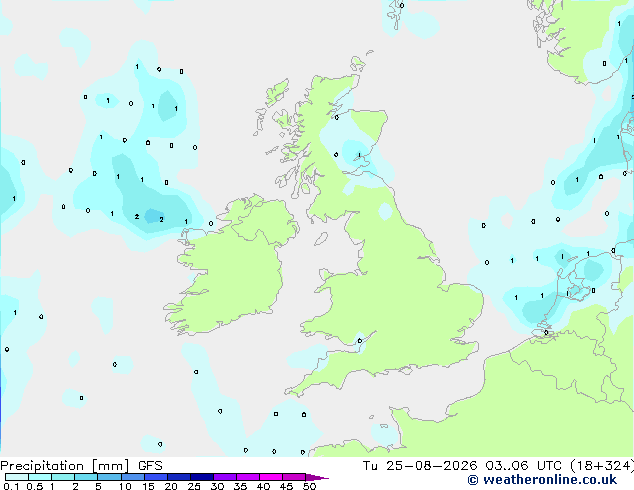Pick the legend swatch between 1 and 2
Screen dimensions: 634x490
point(63,477)
